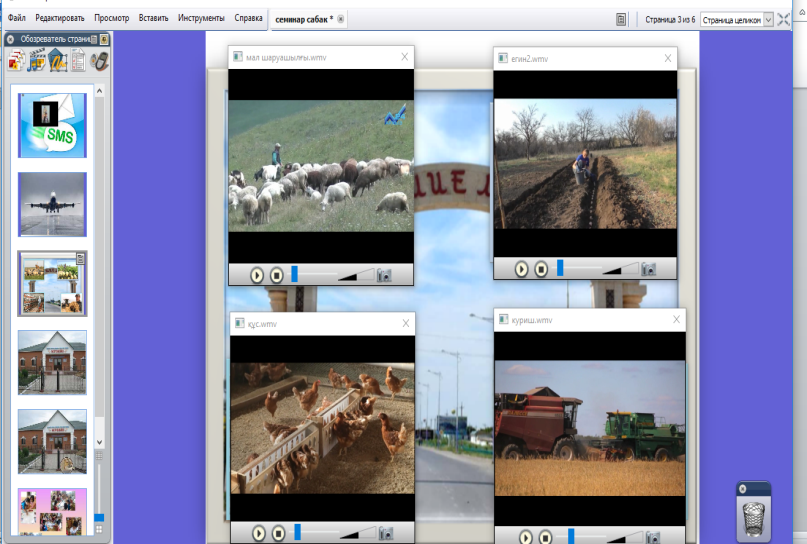Open menu icon on the collage thumbnail
Image resolution: width=807 pixels, height=544 pixels.
coord(80,258)
